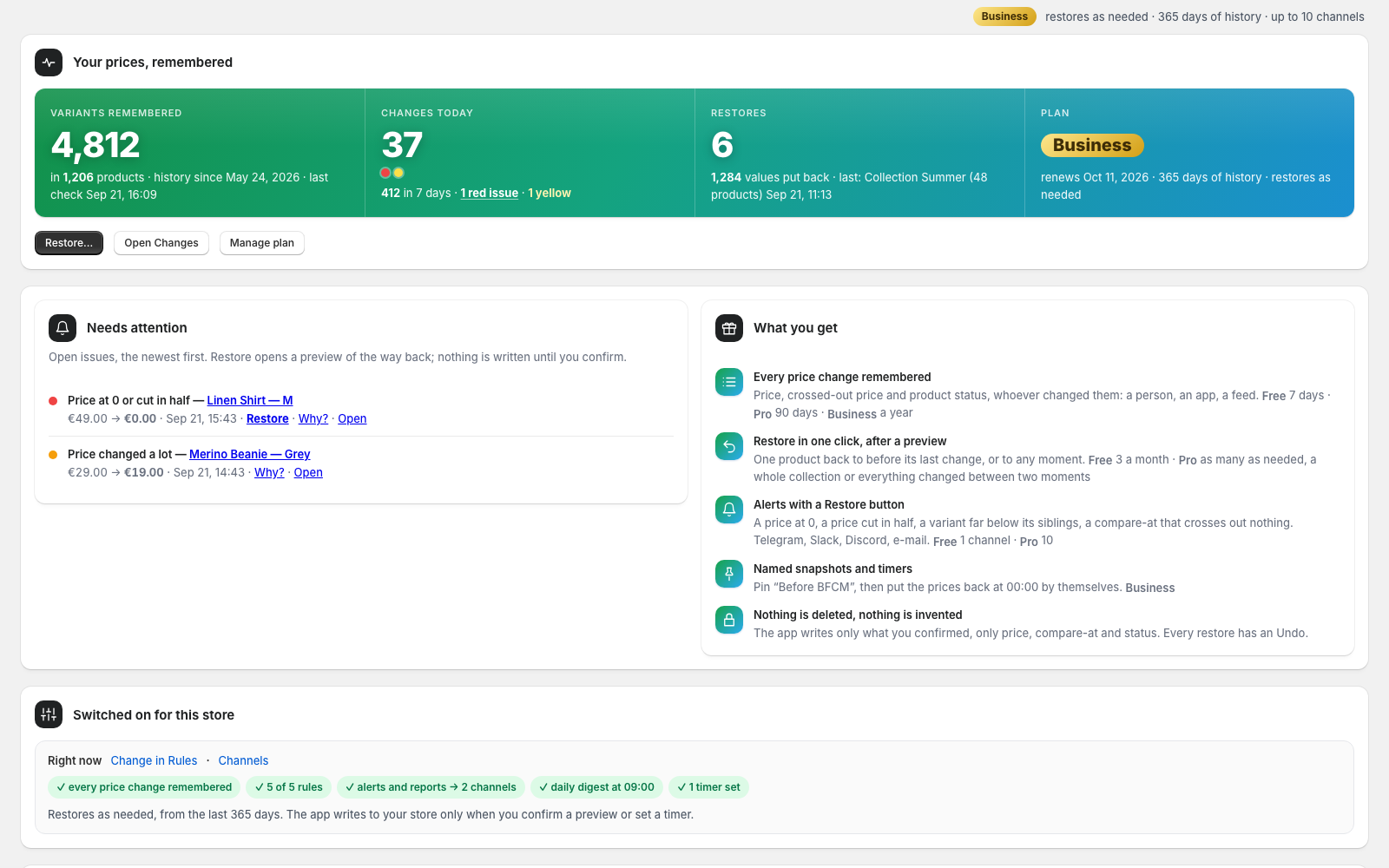This screenshot has width=1389, height=868.
Task: Open the Linen Shirt — M product link
Action: pyautogui.click(x=250, y=400)
